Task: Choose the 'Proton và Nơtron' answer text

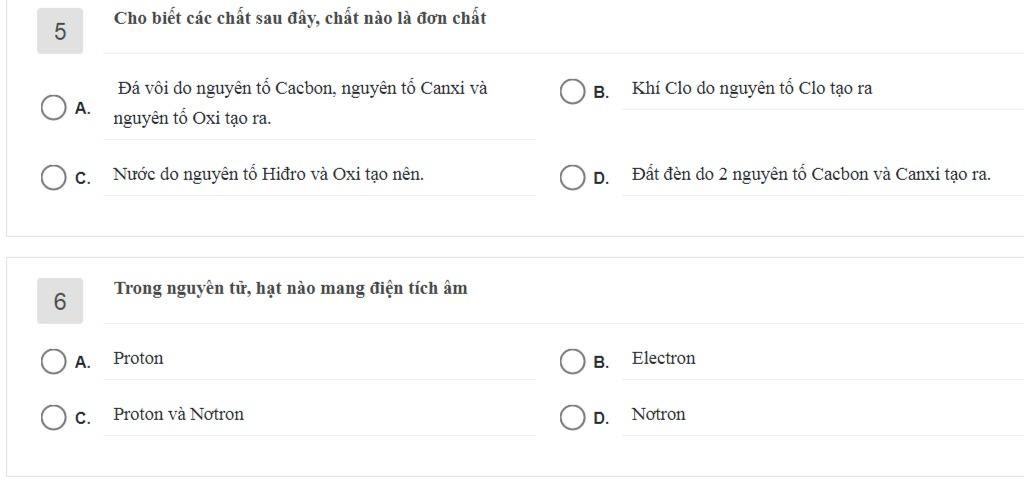Action: (178, 415)
